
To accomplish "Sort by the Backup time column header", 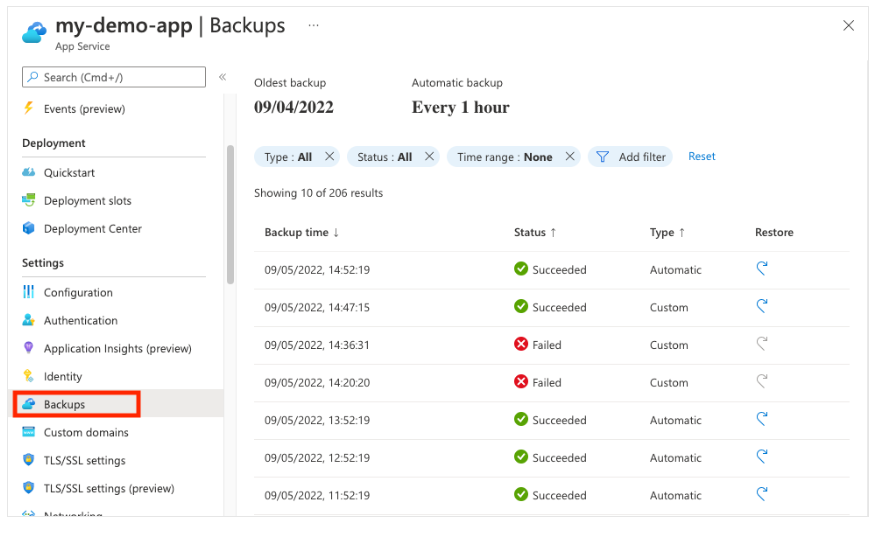I will 302,232.
